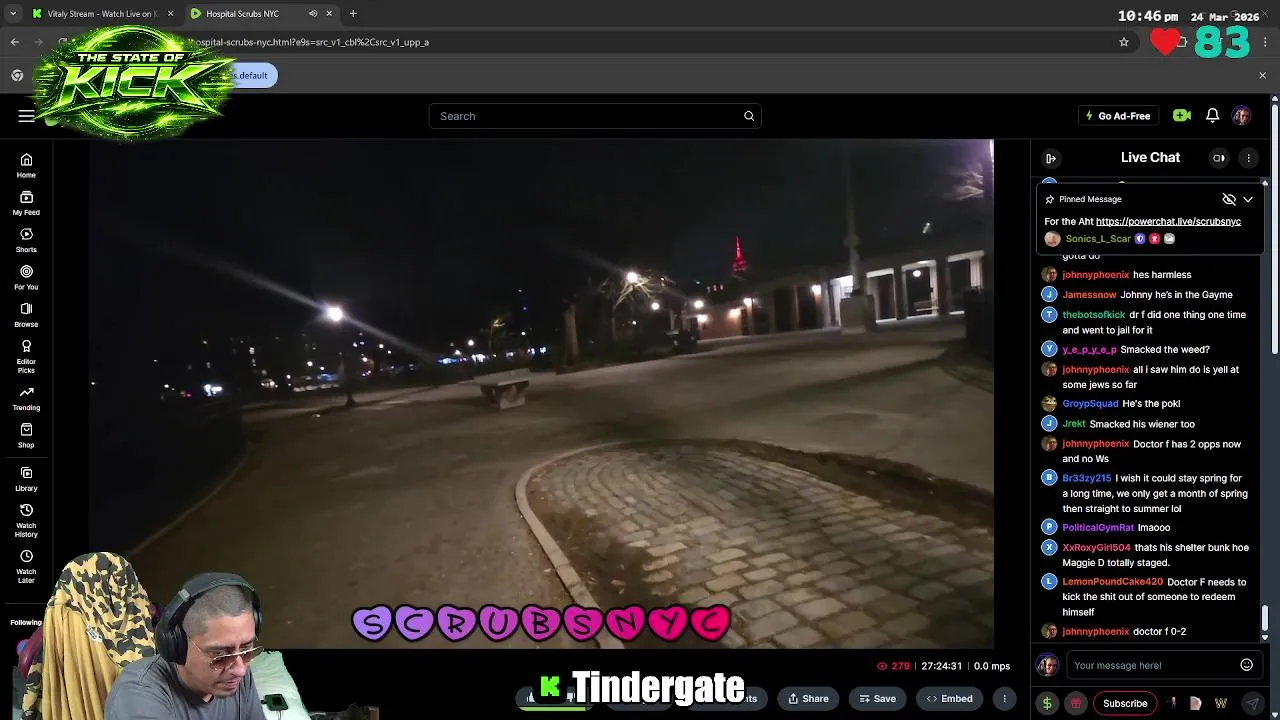Subscribe to the channel
The height and width of the screenshot is (720, 1280).
(x=1125, y=703)
